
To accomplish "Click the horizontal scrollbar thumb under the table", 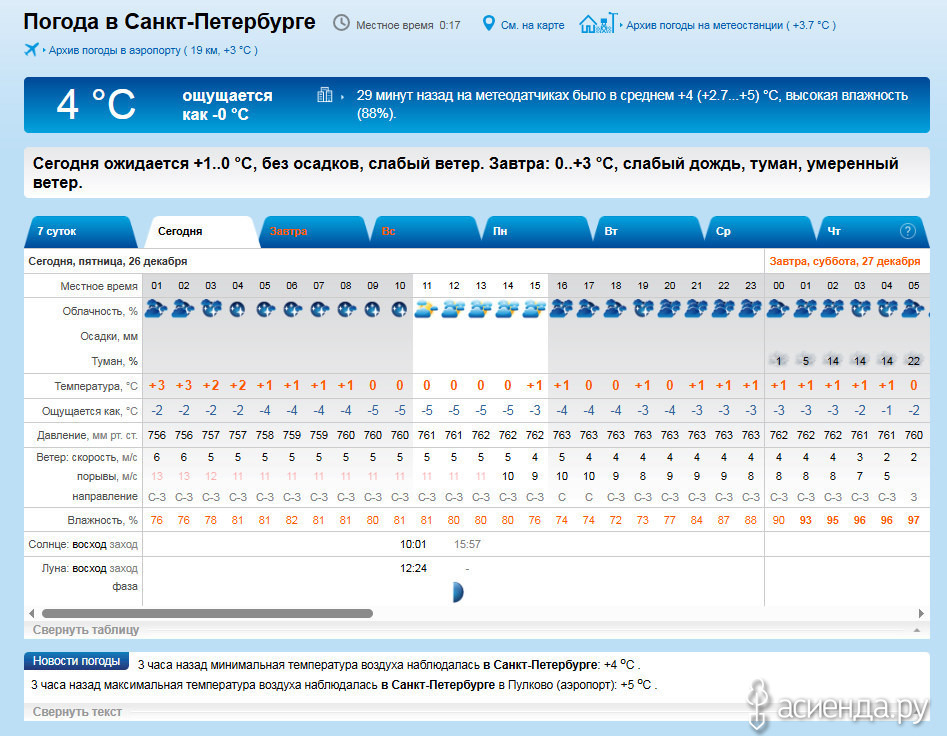I will 207,613.
